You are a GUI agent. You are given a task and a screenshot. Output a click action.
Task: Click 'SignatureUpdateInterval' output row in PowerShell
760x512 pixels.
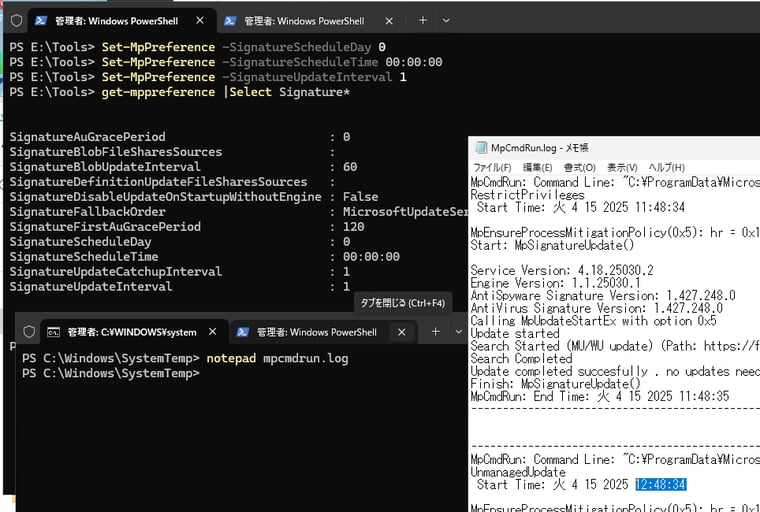(x=180, y=287)
